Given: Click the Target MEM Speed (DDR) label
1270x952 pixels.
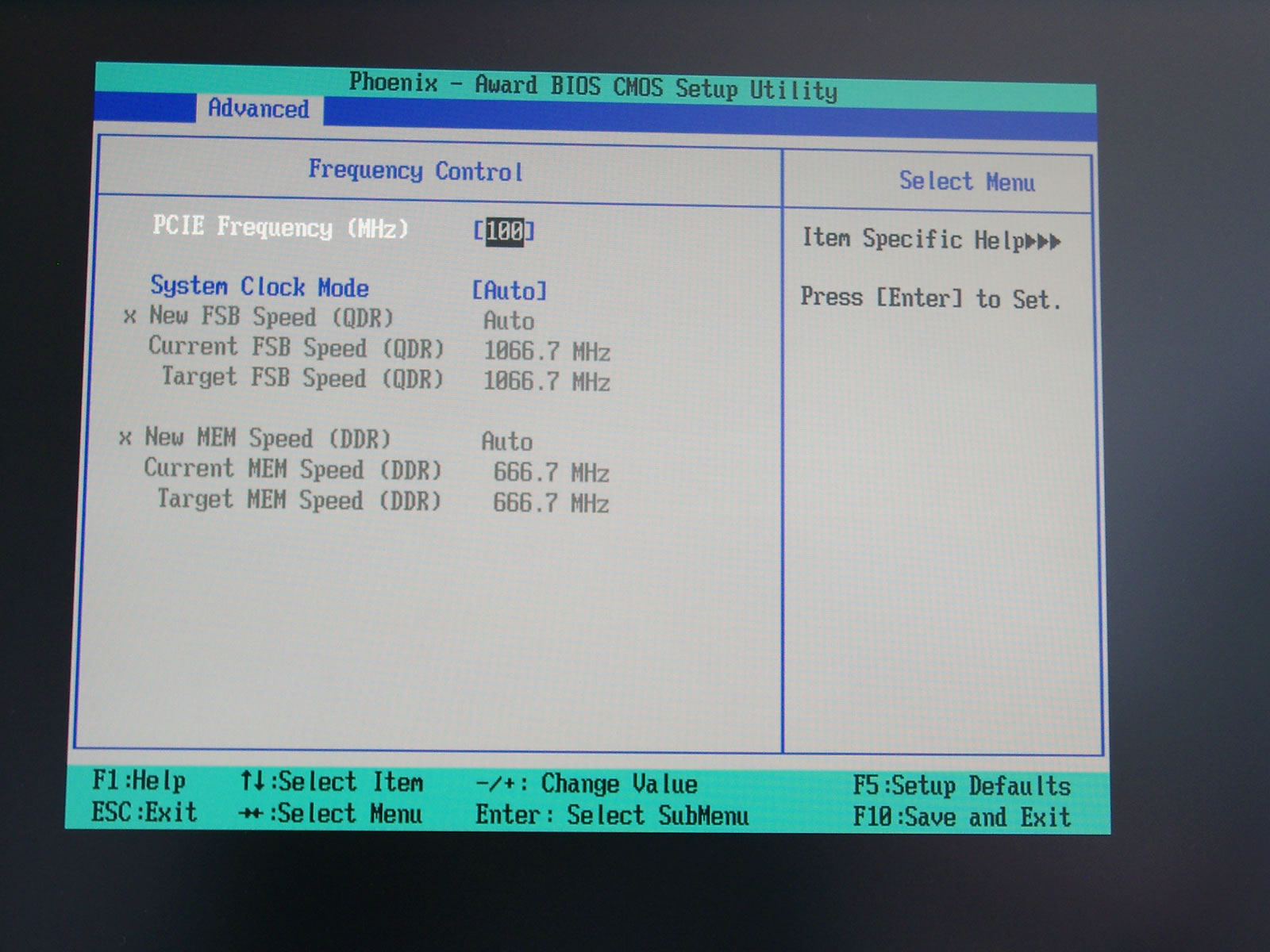Looking at the screenshot, I should [x=298, y=500].
